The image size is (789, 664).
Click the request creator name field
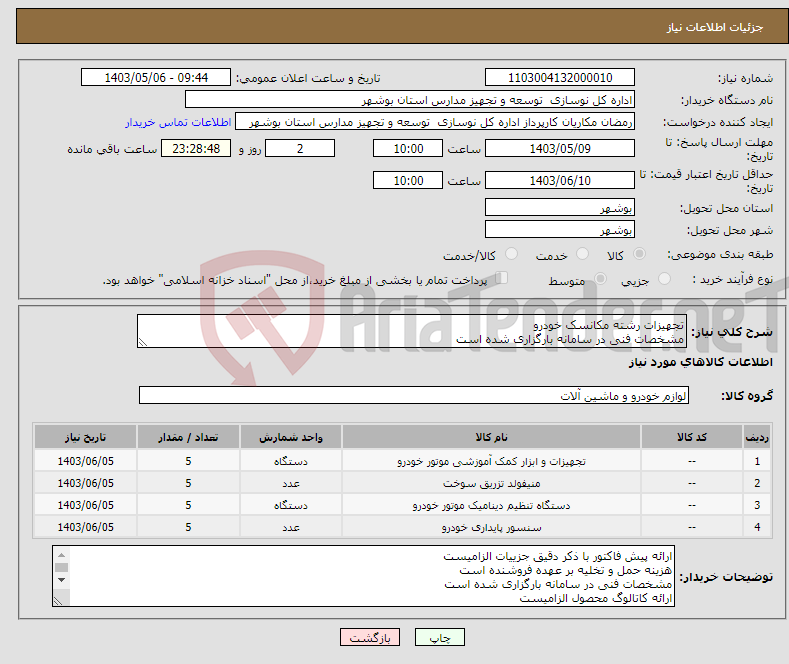(x=435, y=122)
